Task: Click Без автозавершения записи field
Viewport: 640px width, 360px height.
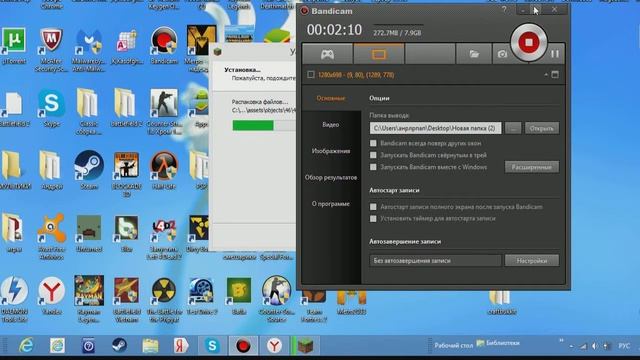Action: click(436, 260)
